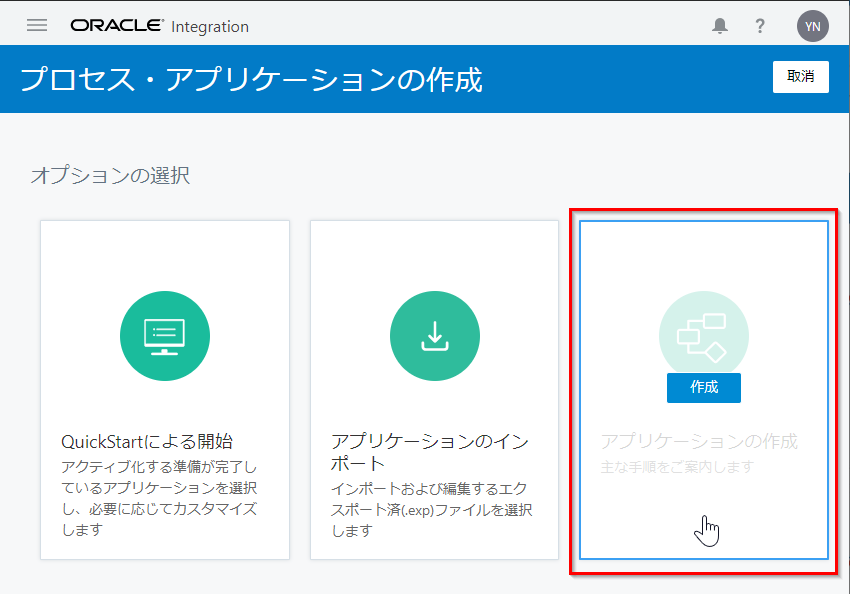Click the 主な手順をご案内します subtitle
This screenshot has height=594, width=850.
676,467
